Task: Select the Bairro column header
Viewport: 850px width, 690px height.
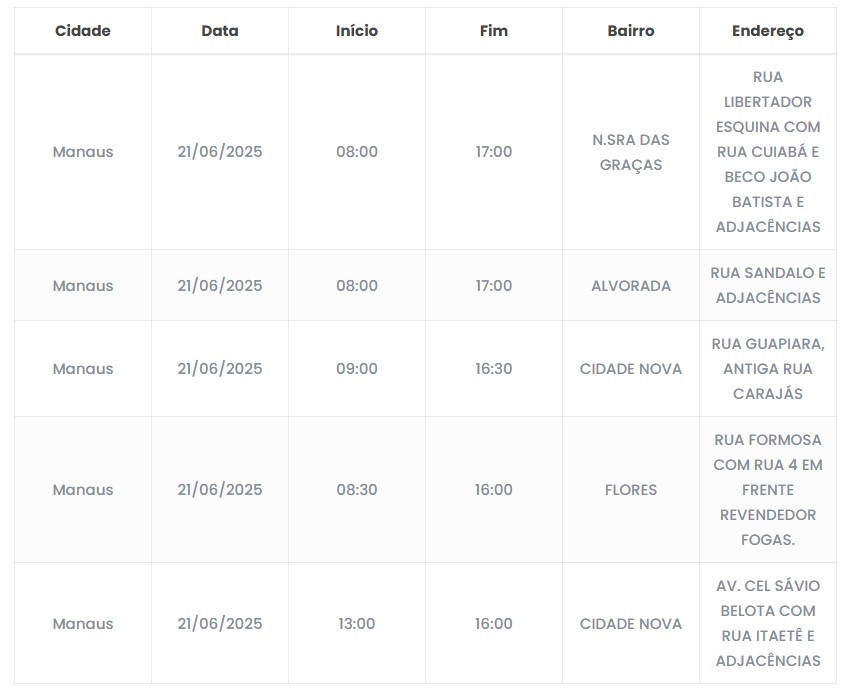Action: tap(631, 31)
